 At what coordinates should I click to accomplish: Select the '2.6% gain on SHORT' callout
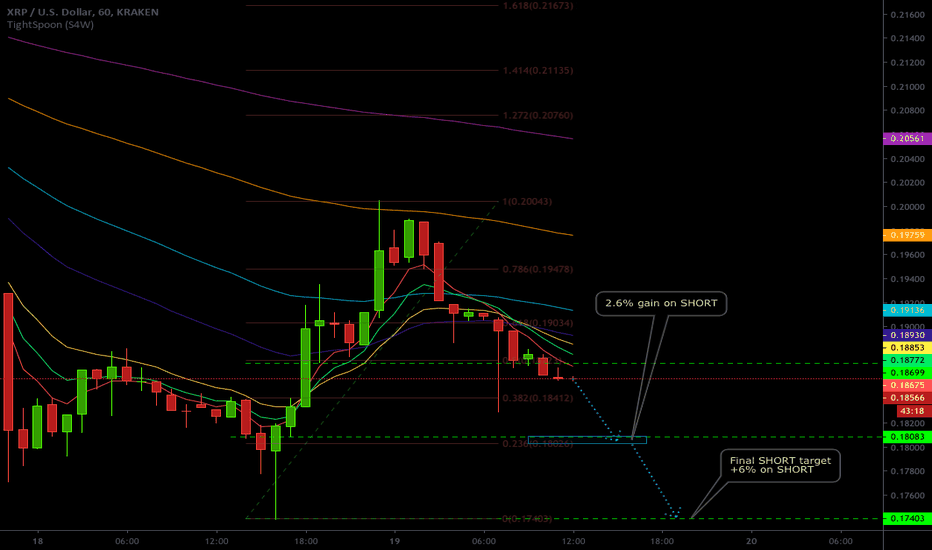(x=661, y=303)
